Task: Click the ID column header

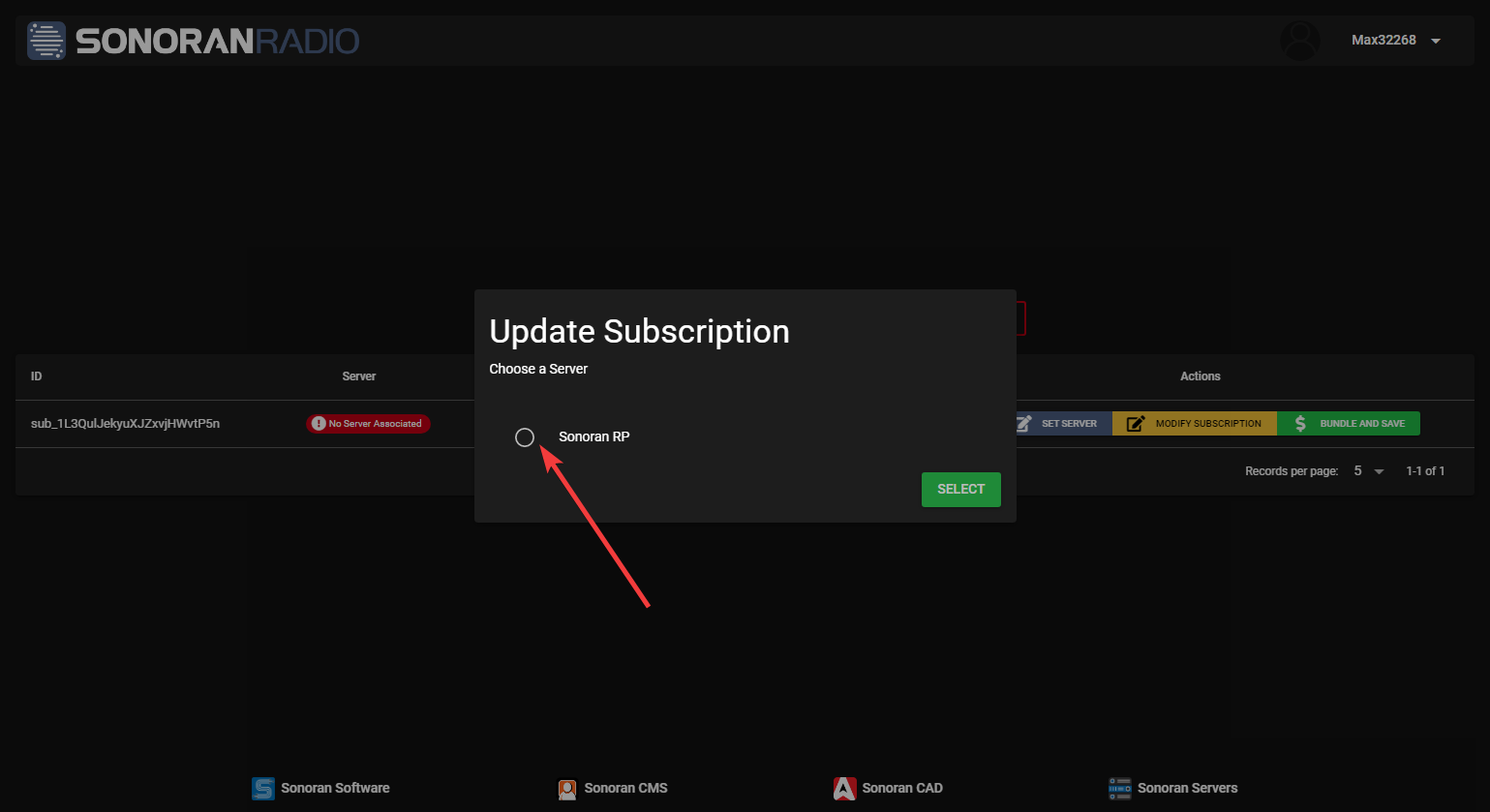Action: click(x=36, y=376)
